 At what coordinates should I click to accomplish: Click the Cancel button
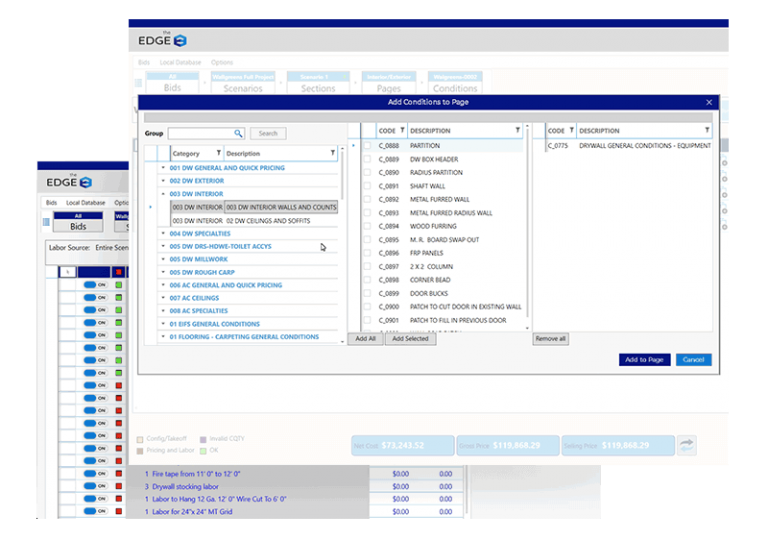pos(693,360)
